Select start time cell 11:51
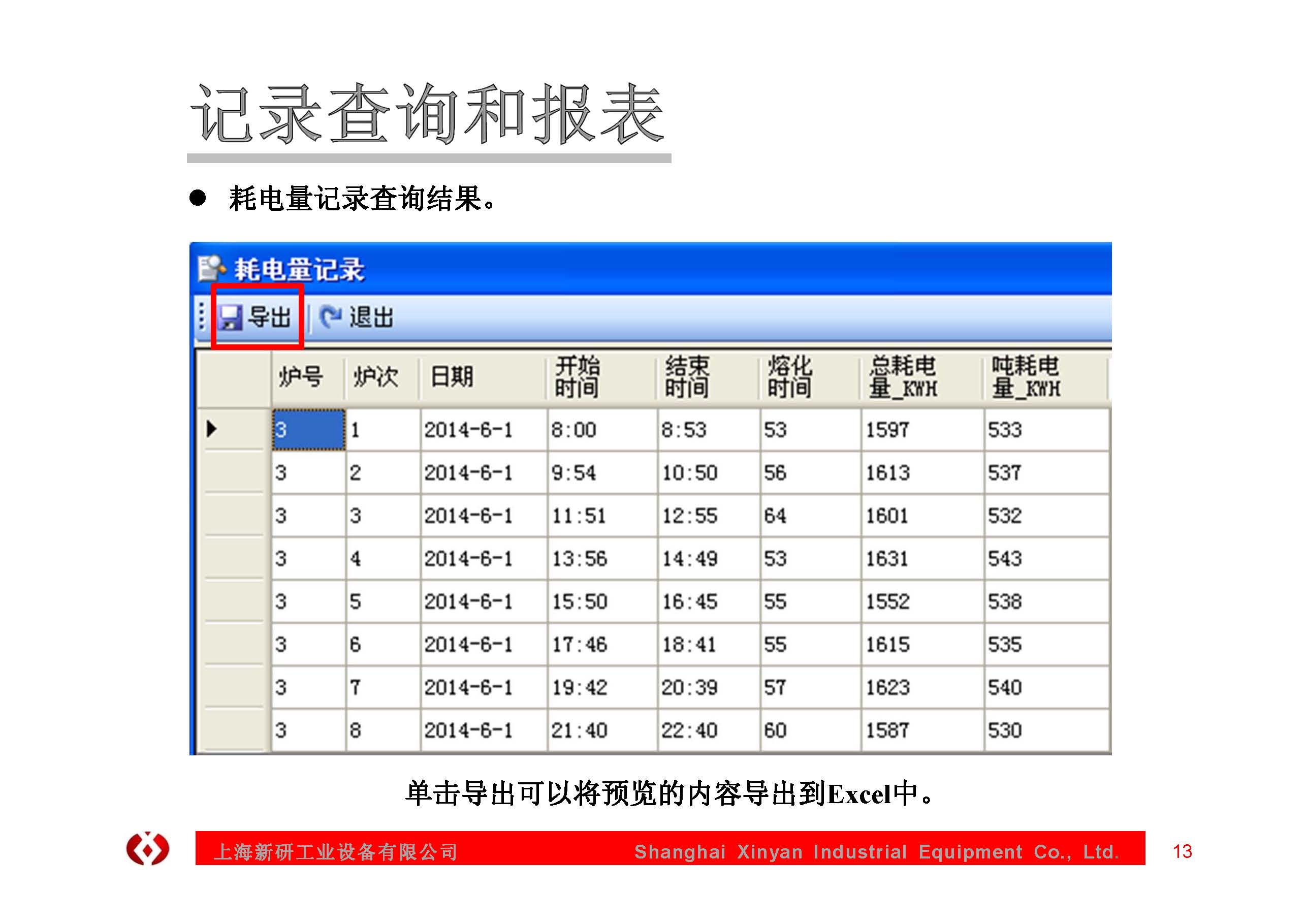 (x=602, y=516)
